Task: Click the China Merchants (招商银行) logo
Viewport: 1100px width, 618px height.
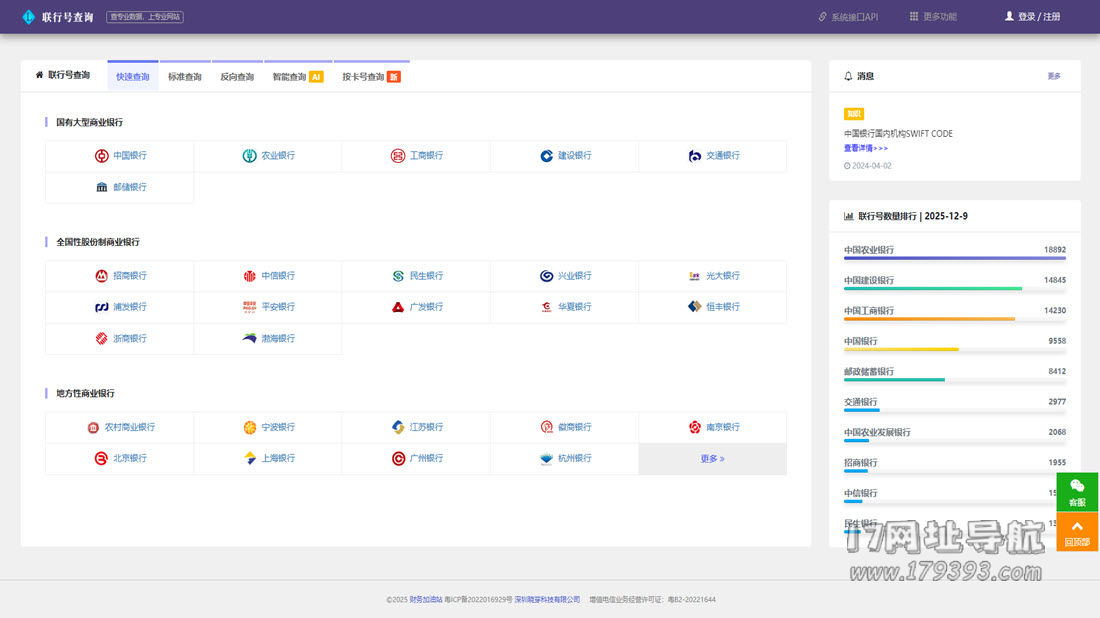Action: point(102,276)
